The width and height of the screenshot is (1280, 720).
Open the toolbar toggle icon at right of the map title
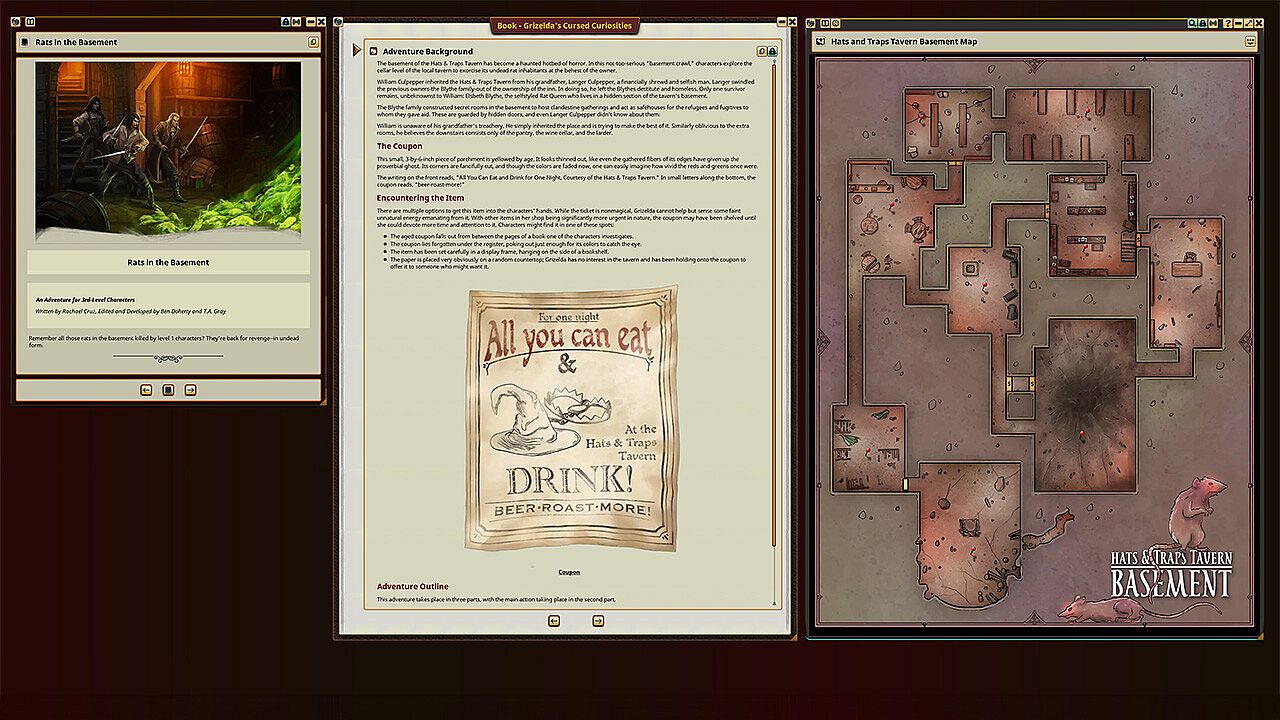1250,42
